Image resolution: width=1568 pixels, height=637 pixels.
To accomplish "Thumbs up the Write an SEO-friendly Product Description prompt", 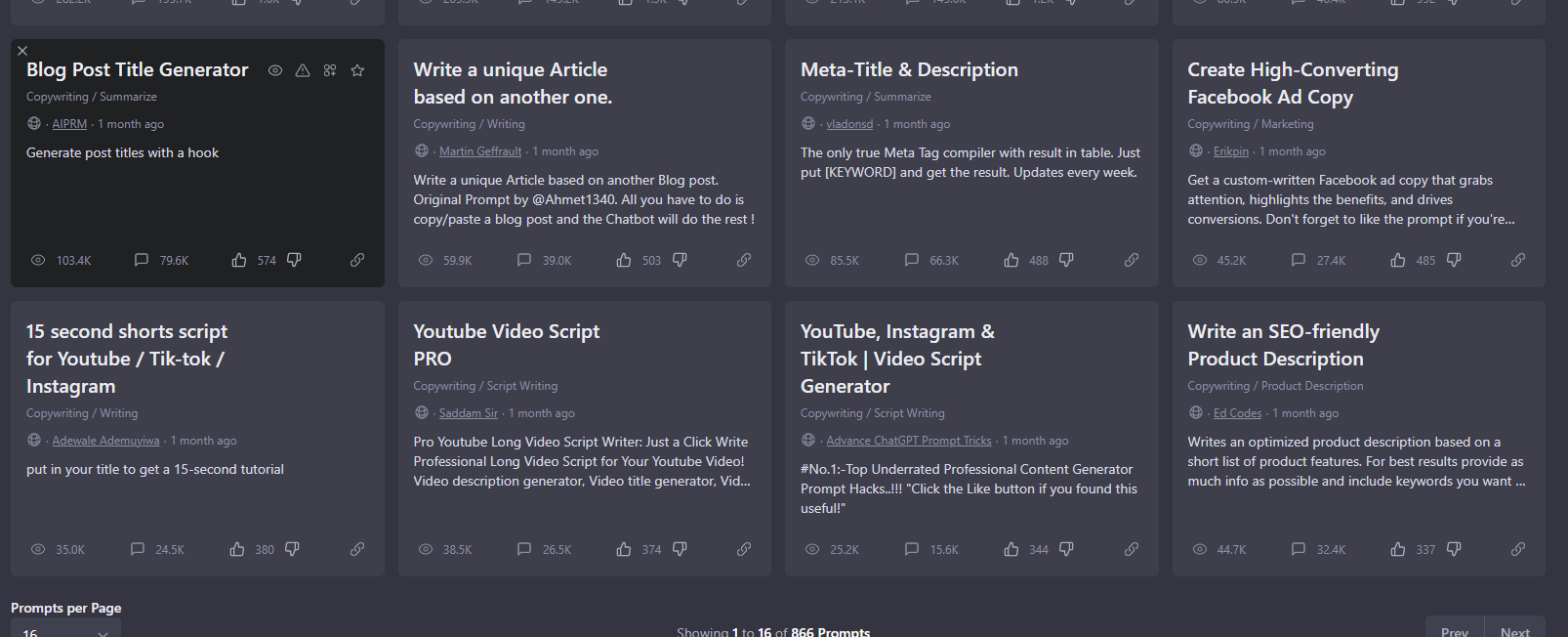I will [1398, 549].
